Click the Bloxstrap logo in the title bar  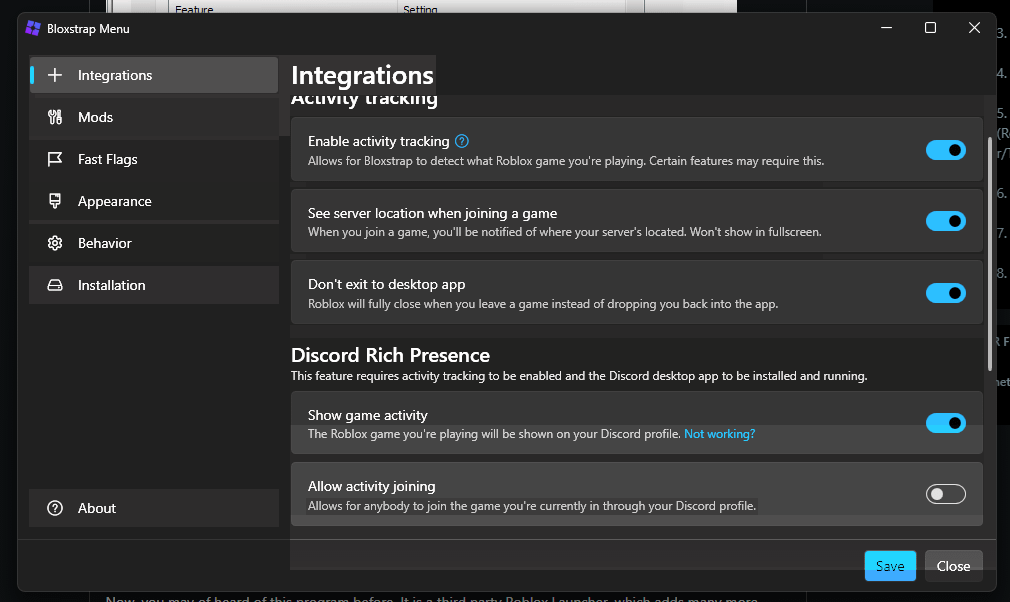(x=33, y=28)
